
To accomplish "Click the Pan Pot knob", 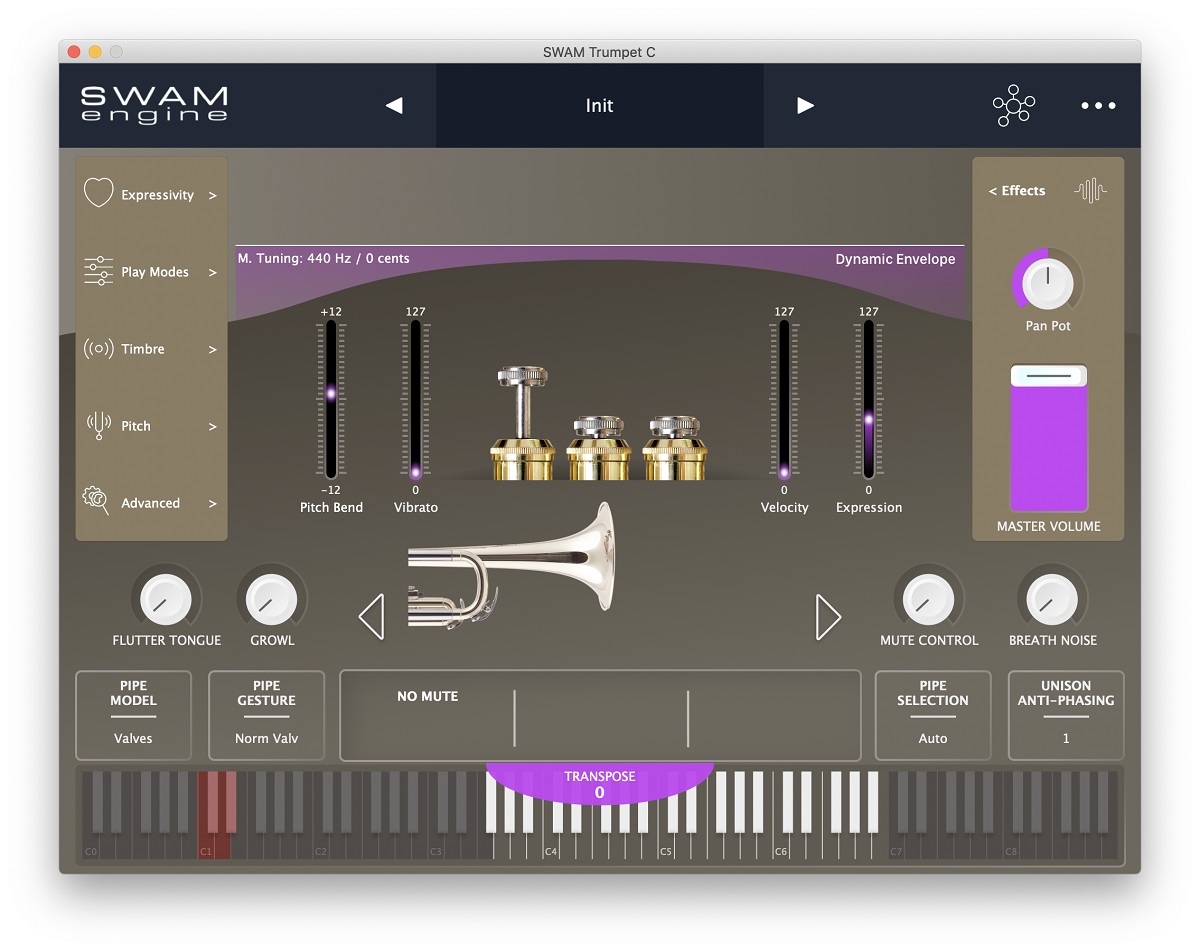I will [x=1048, y=283].
